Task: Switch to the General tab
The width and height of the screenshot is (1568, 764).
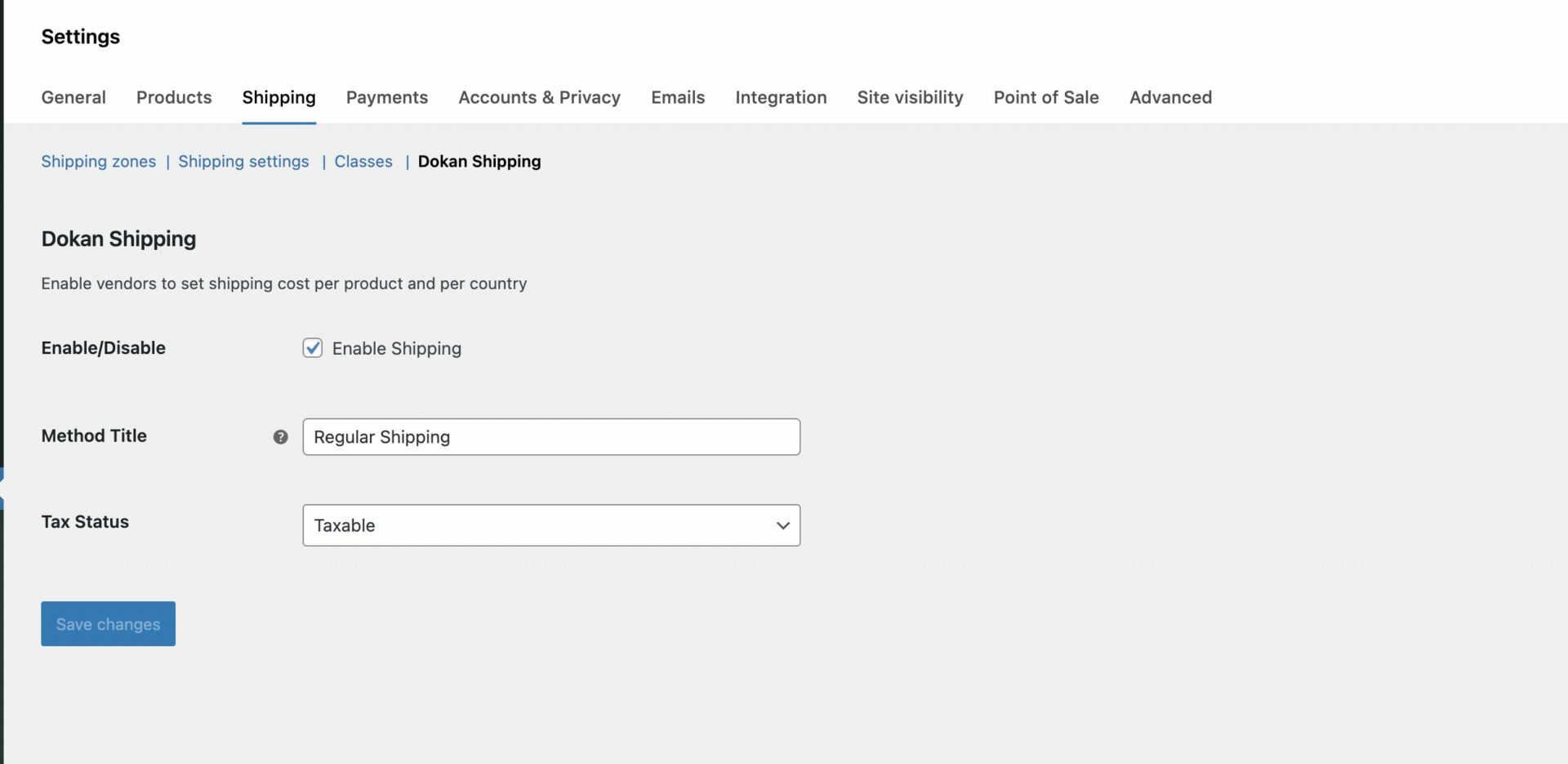Action: pos(73,97)
